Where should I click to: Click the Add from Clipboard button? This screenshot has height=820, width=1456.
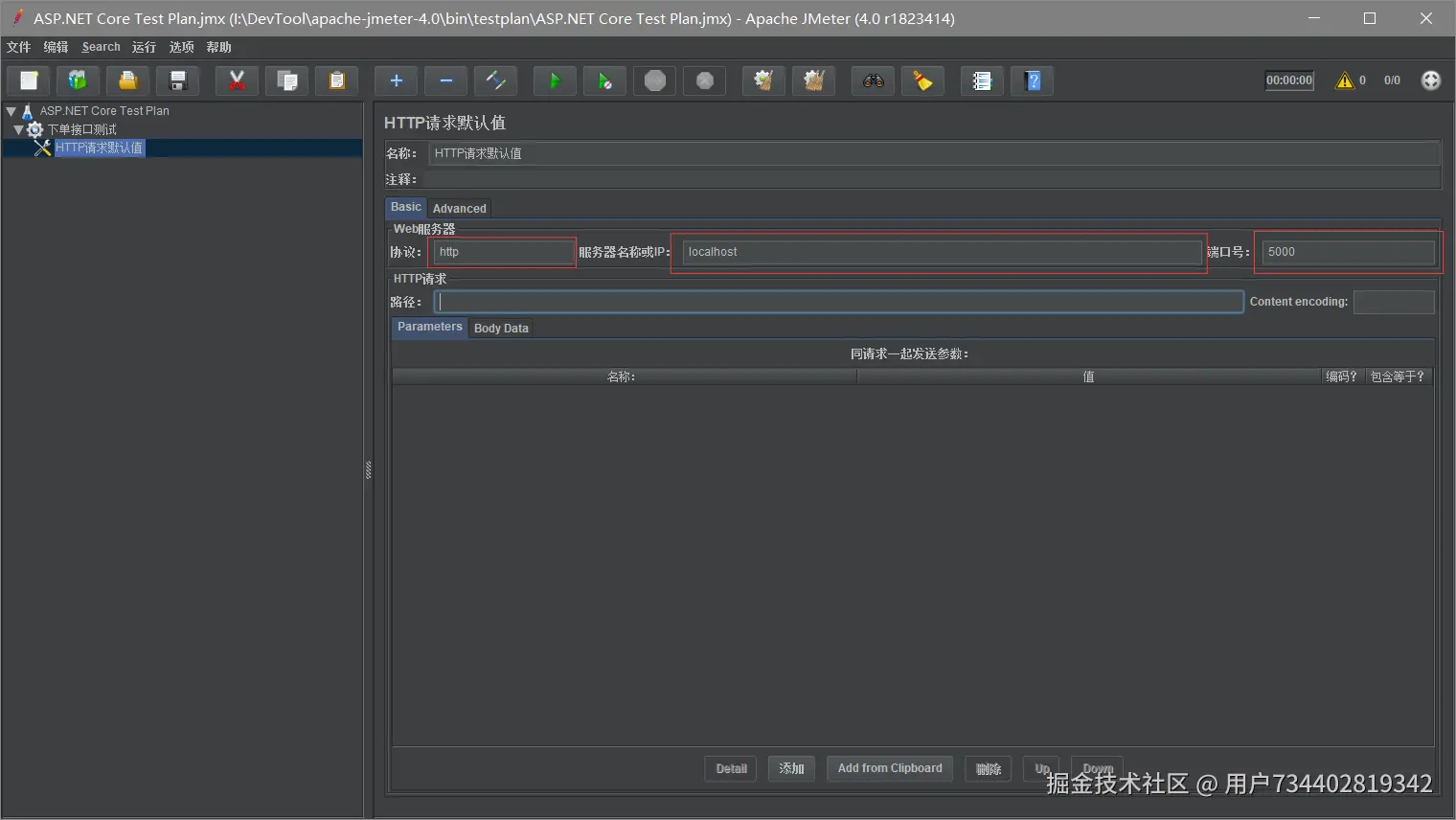[x=890, y=768]
